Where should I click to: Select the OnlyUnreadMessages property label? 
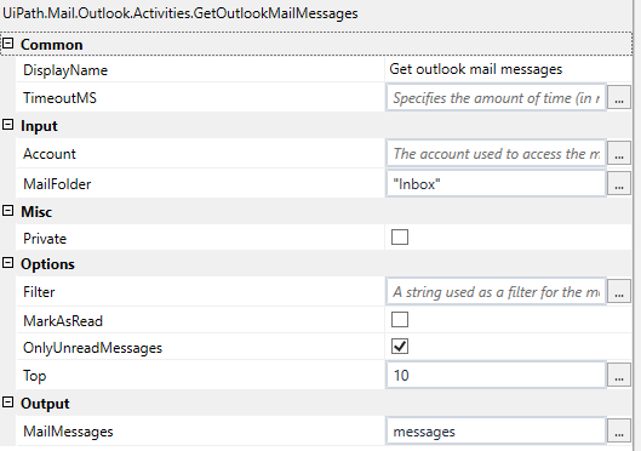pos(92,348)
